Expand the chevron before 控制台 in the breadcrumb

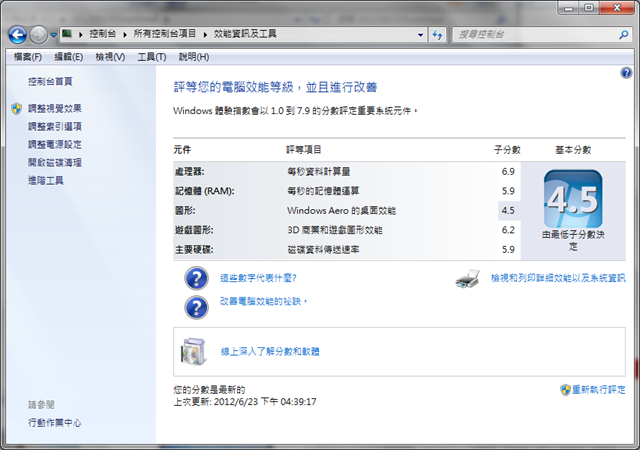point(80,34)
